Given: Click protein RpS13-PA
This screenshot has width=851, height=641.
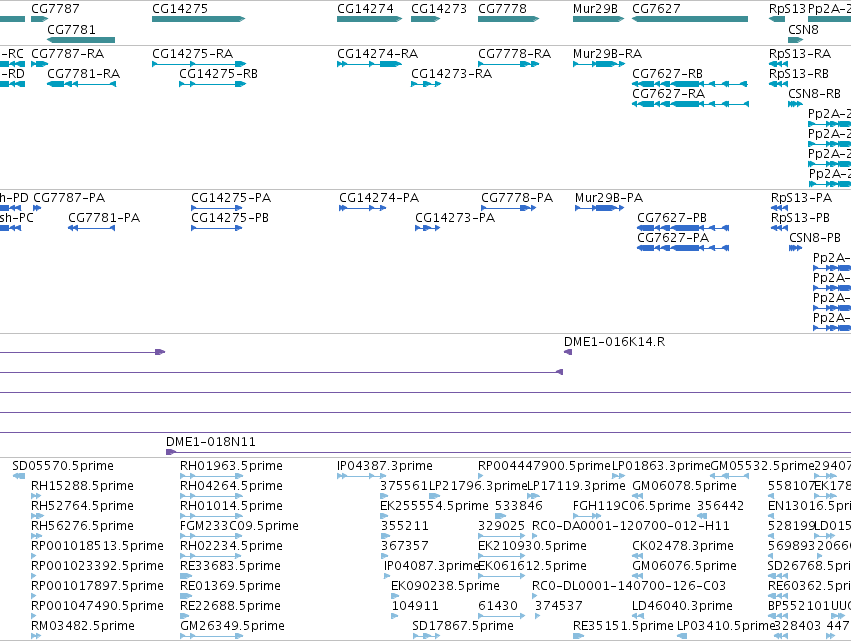Looking at the screenshot, I should [x=802, y=198].
